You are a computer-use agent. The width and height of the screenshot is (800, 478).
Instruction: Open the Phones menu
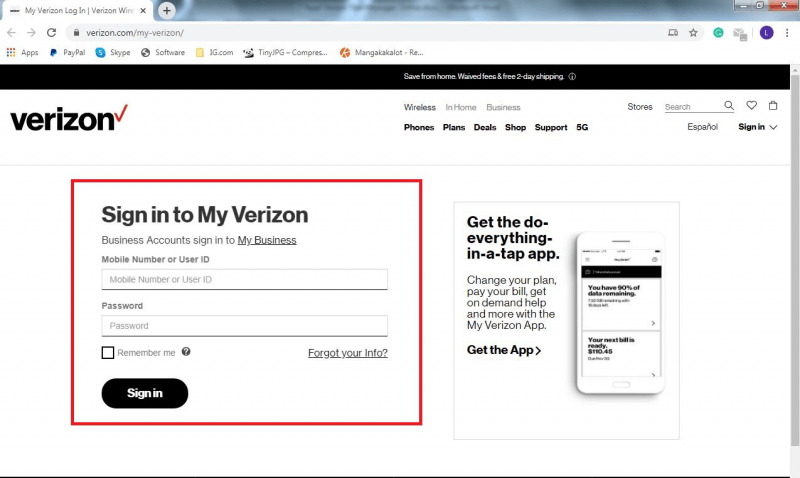tap(419, 127)
